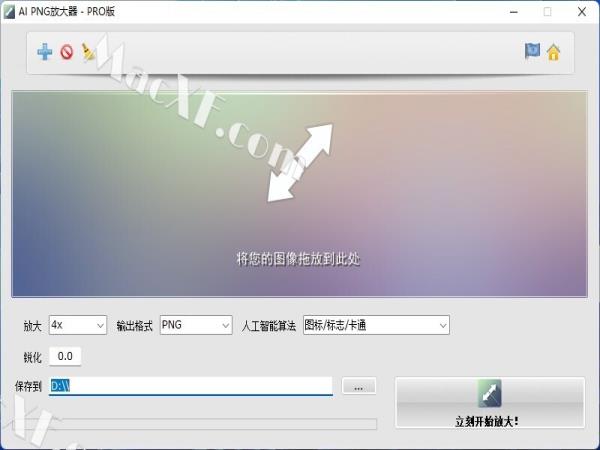
Task: Click the 锐化 label
Action: tap(32, 357)
